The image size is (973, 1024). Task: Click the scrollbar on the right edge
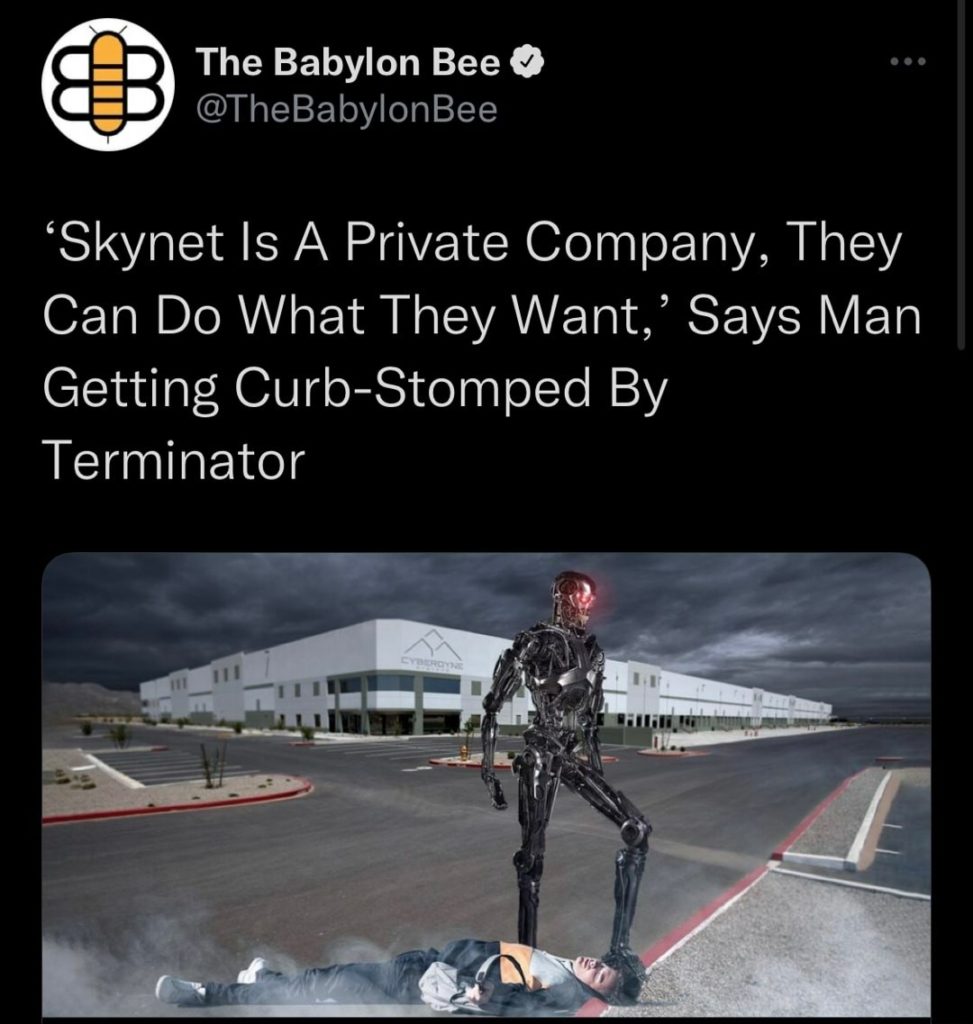point(960,175)
